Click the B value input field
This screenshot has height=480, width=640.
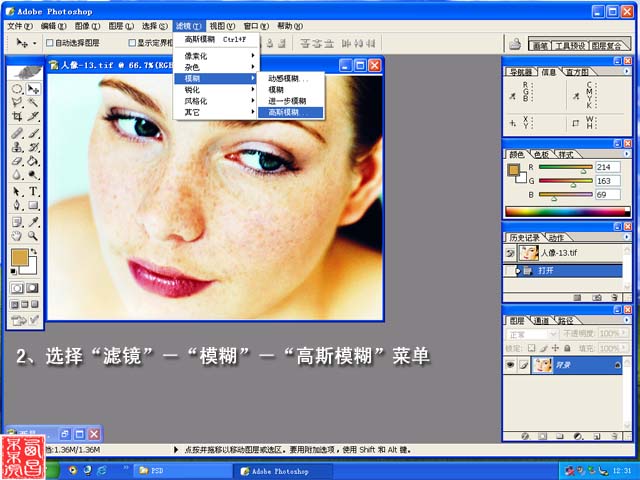click(608, 195)
